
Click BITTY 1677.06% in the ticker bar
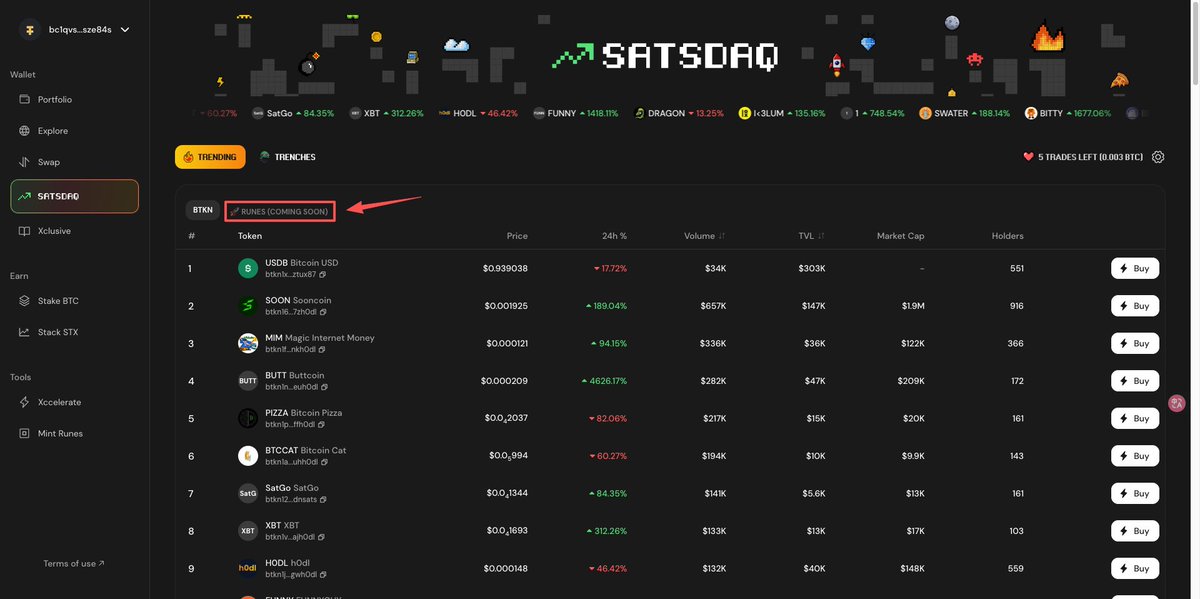[1068, 114]
